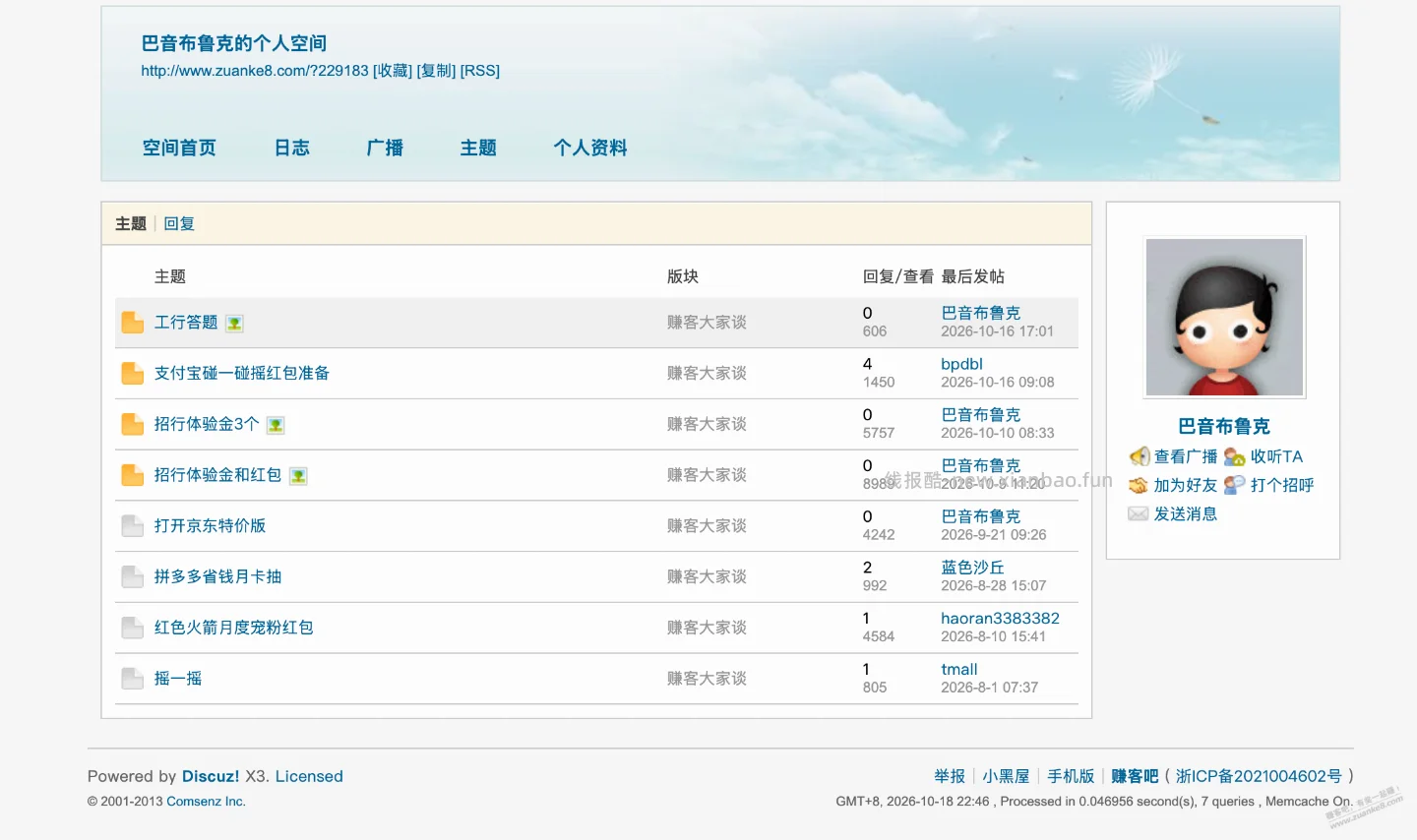
Task: Click the thread icon beside 红色火箭月度宠粉红包
Action: coord(133,628)
